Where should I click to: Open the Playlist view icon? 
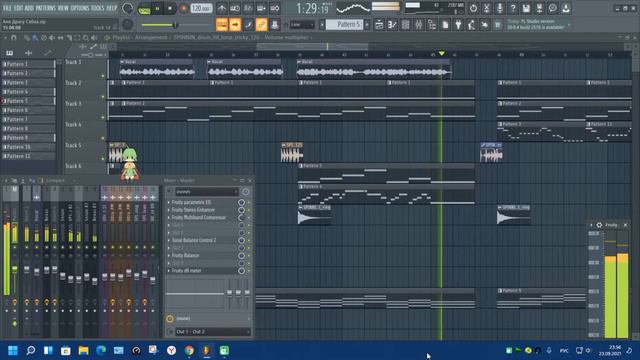click(x=379, y=25)
